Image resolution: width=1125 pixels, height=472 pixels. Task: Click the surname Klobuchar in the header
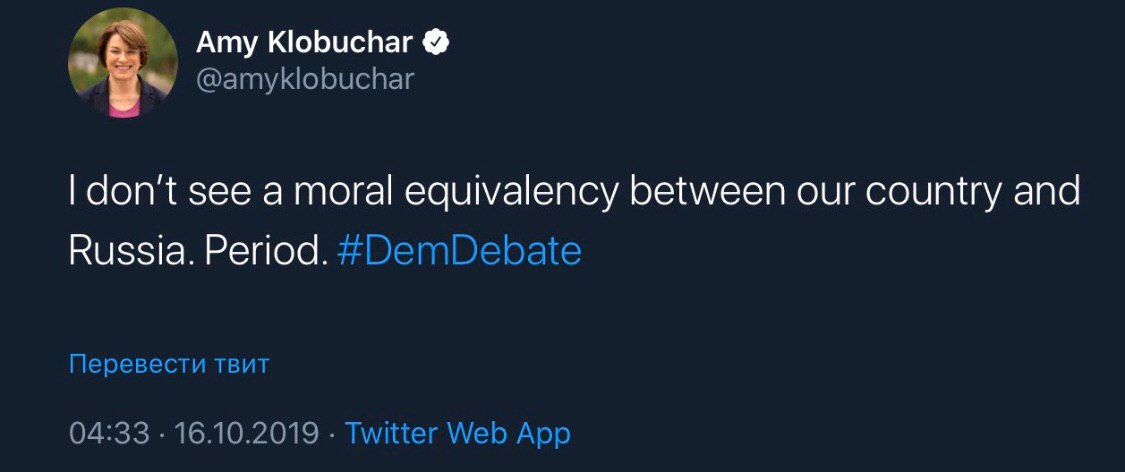pyautogui.click(x=342, y=43)
